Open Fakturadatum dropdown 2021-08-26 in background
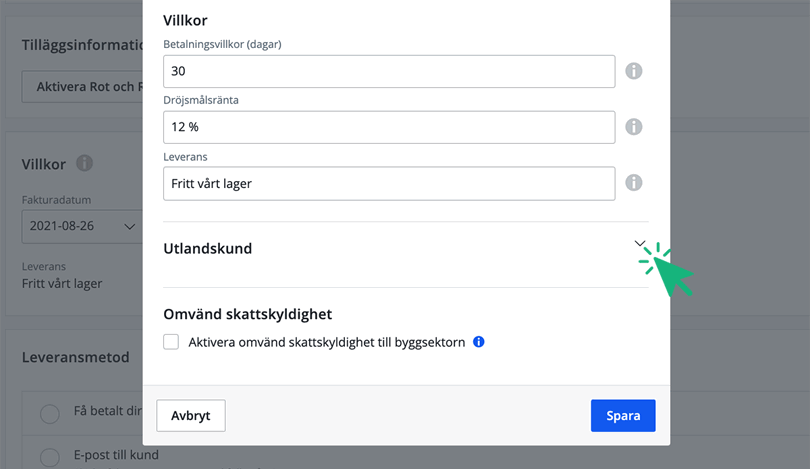Viewport: 810px width, 469px height. pos(82,226)
